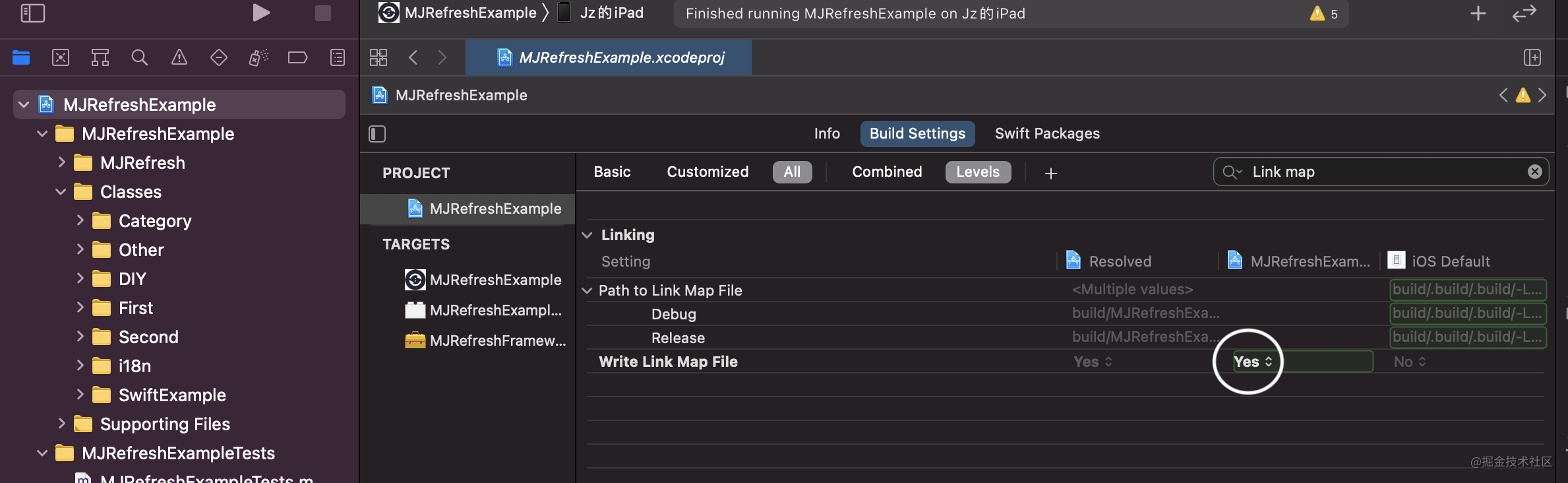Collapse the MJRefreshExampleTests folder
The height and width of the screenshot is (483, 1568).
click(42, 453)
